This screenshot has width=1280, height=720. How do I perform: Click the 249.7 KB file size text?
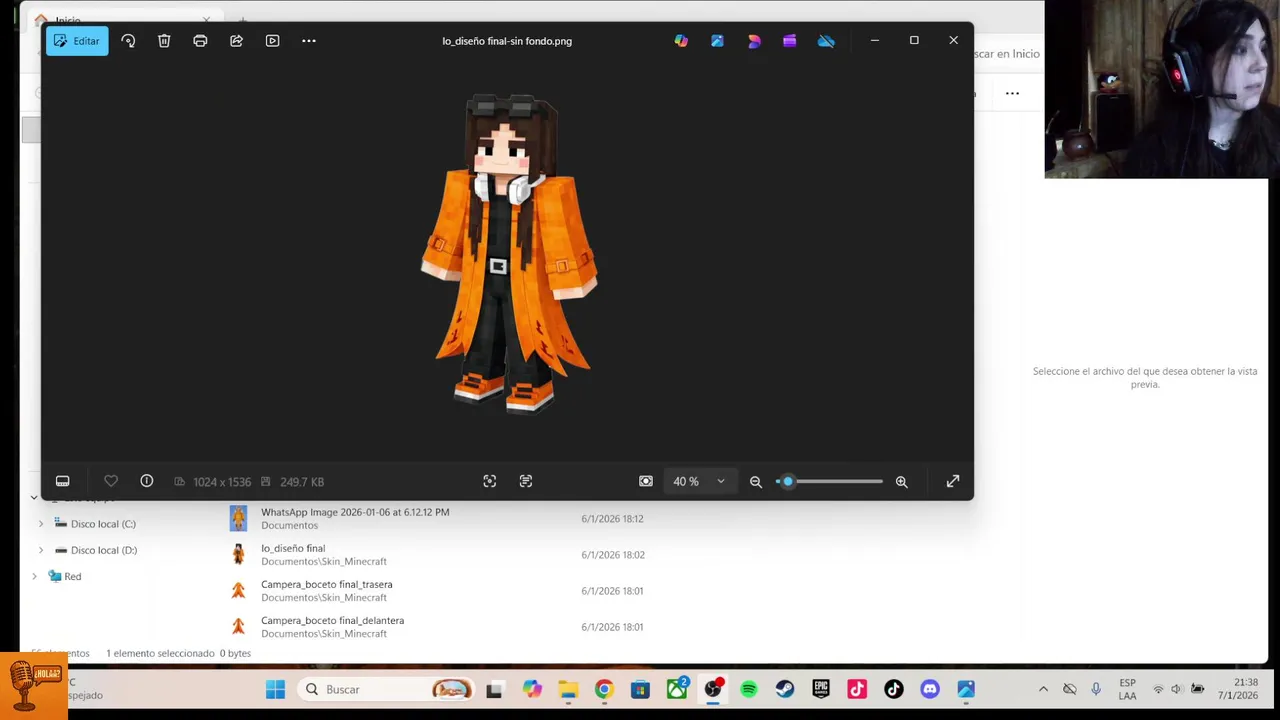click(x=302, y=482)
